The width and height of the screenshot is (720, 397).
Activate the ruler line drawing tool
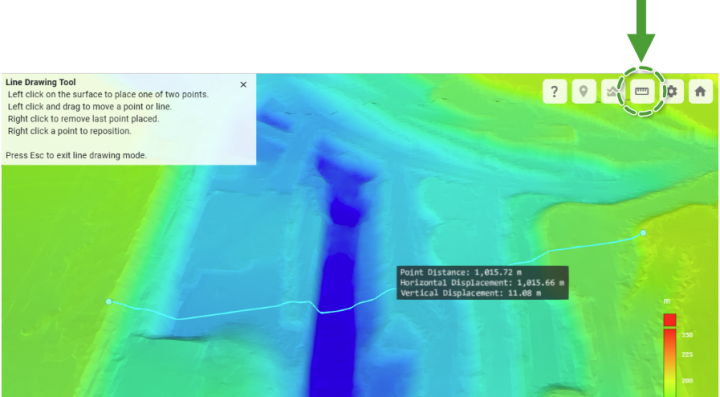click(641, 91)
